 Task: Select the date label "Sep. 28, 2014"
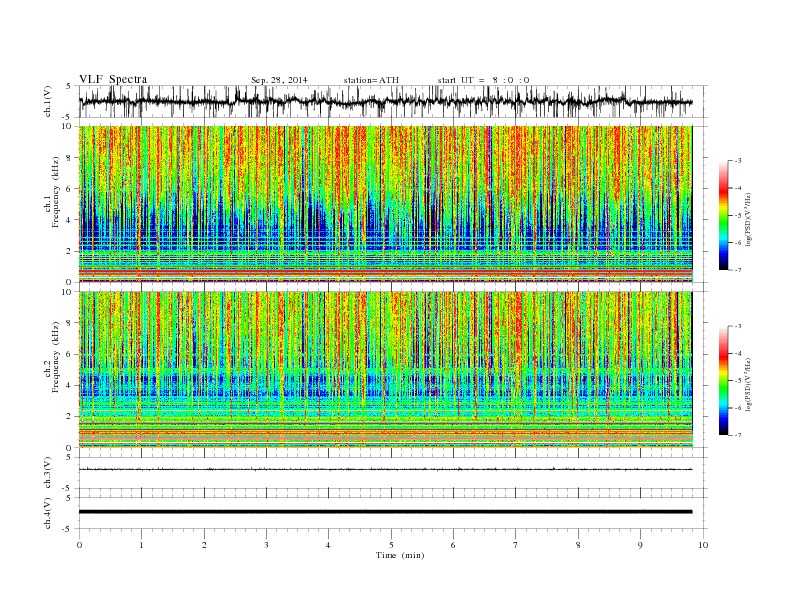point(279,80)
